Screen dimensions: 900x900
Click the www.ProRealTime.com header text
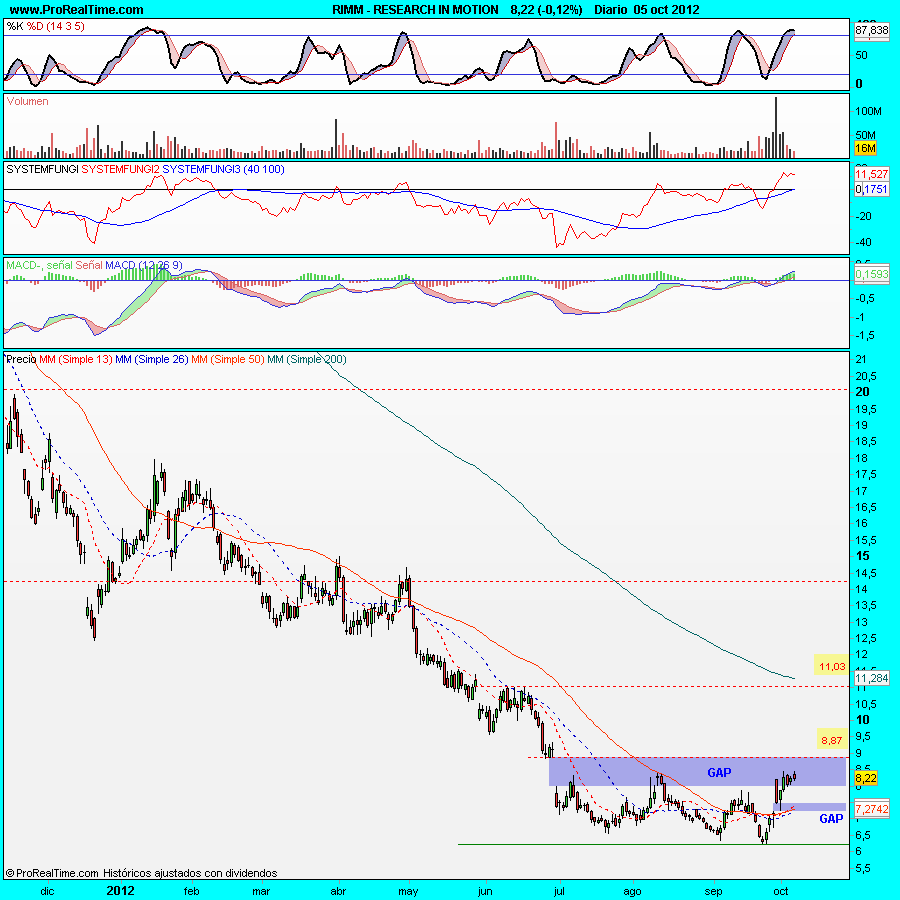76,10
